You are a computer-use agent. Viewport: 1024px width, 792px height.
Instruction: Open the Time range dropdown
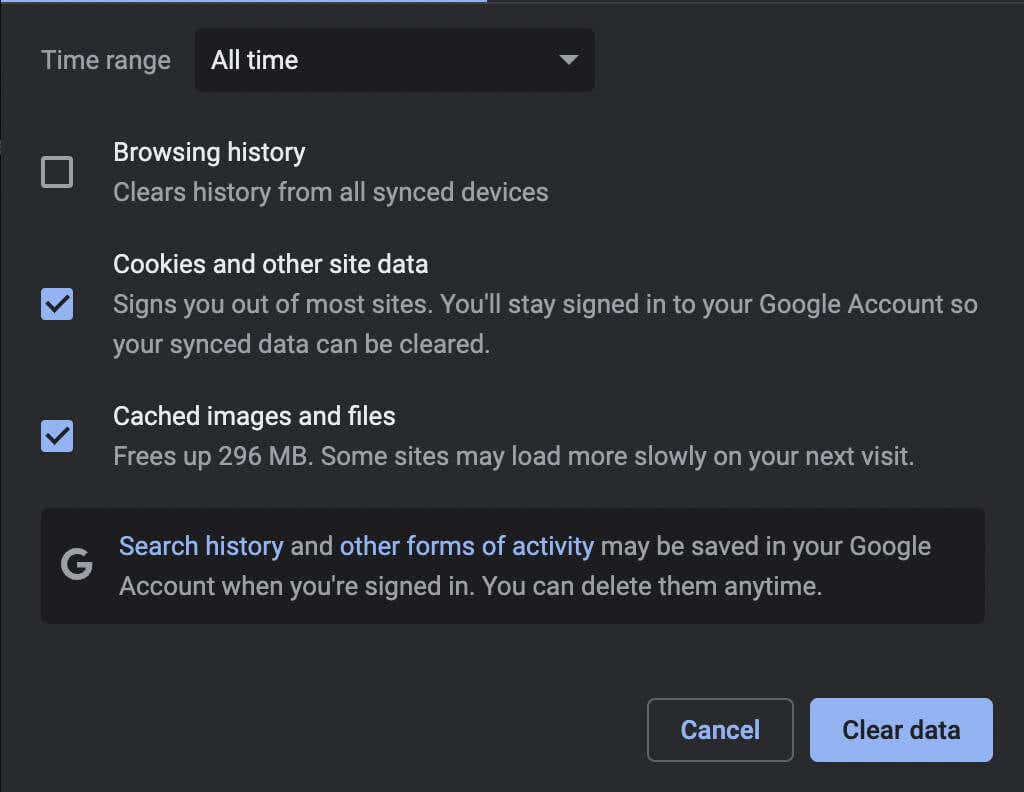(x=394, y=60)
